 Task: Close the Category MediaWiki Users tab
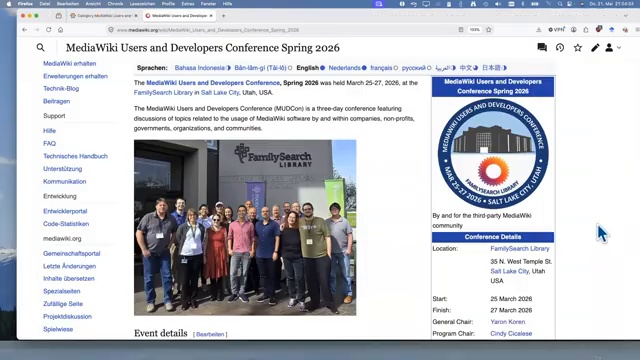pos(136,16)
